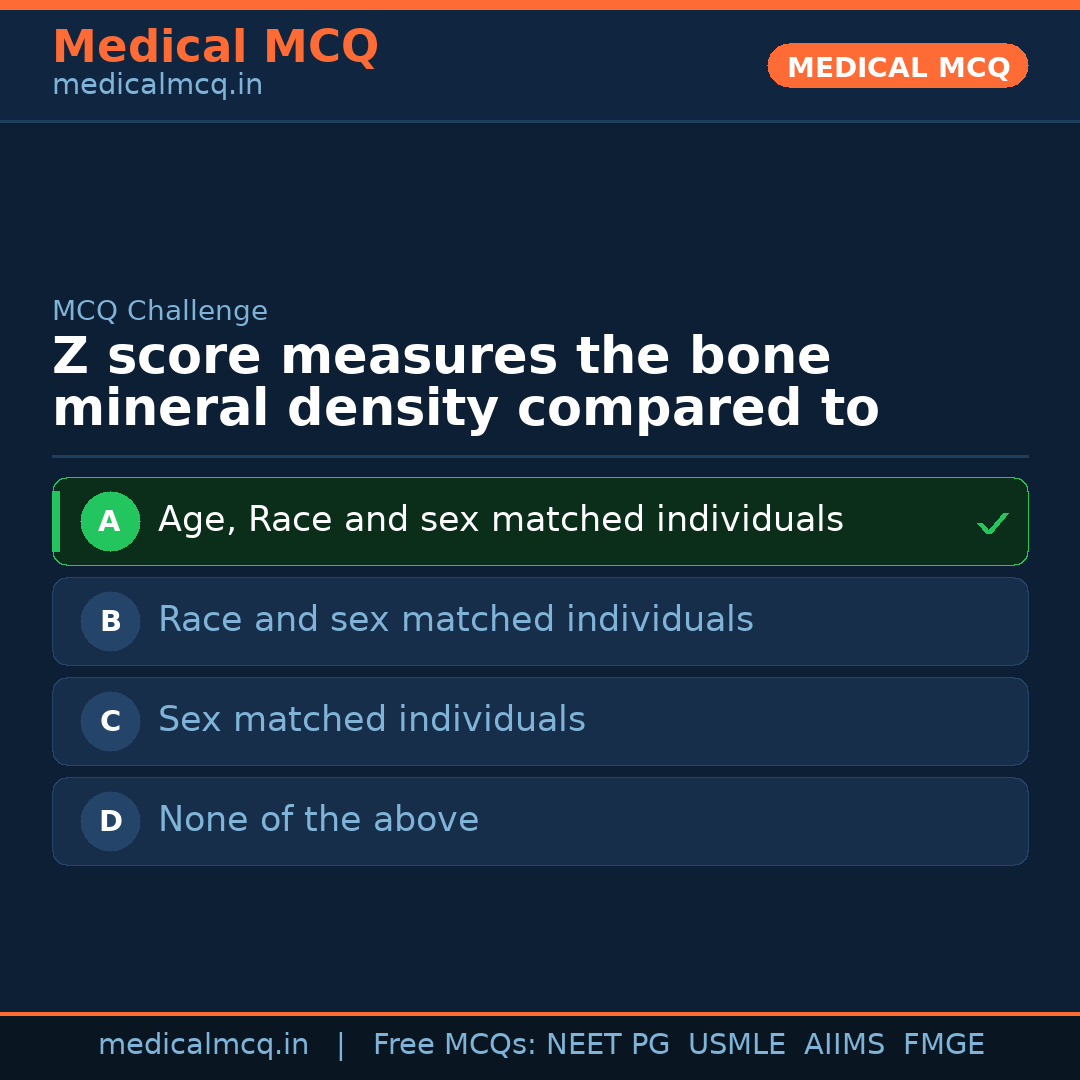Viewport: 1080px width, 1080px height.
Task: Pick the 'Sex matched individuals' option
Action: point(371,720)
